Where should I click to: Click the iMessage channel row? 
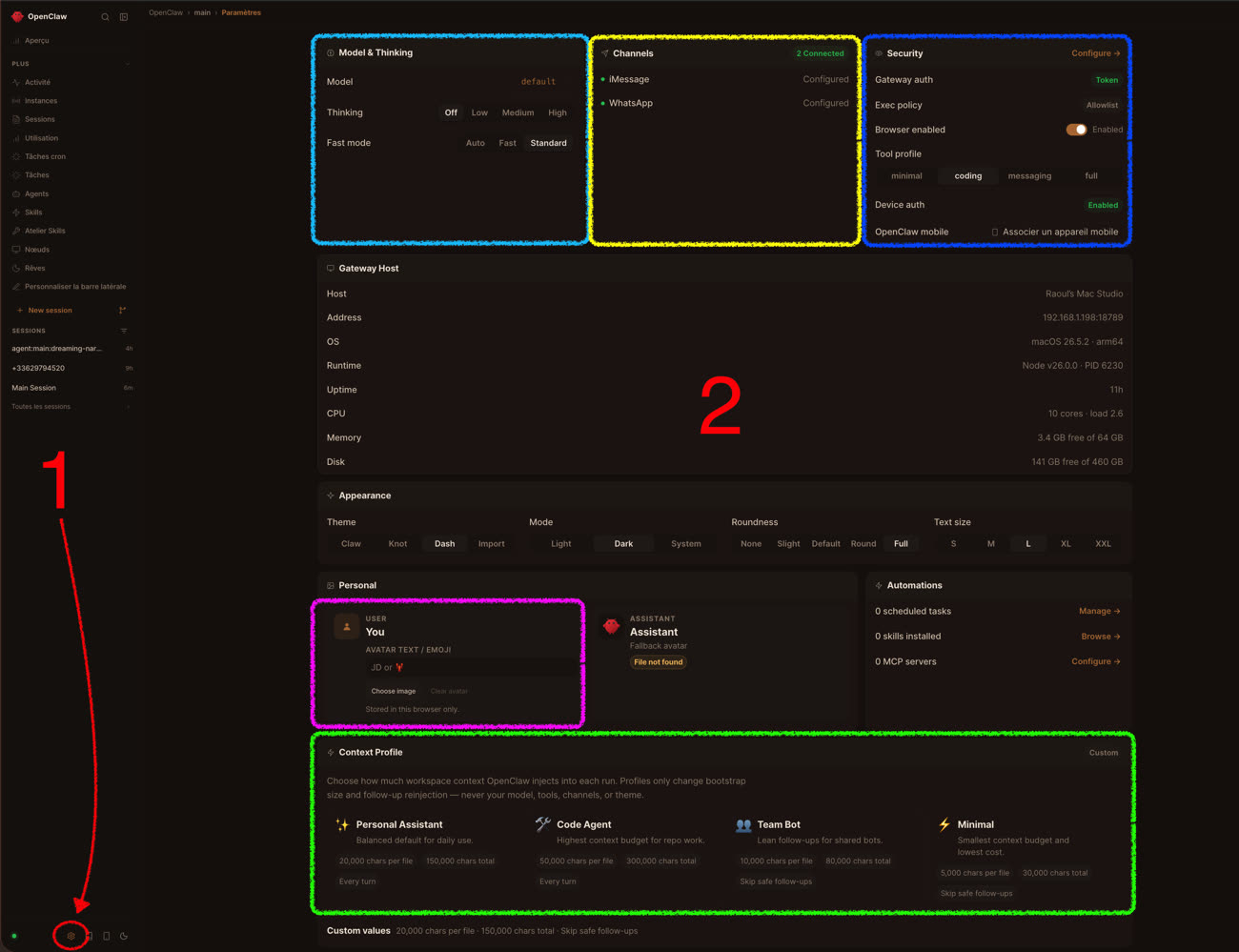click(x=724, y=79)
